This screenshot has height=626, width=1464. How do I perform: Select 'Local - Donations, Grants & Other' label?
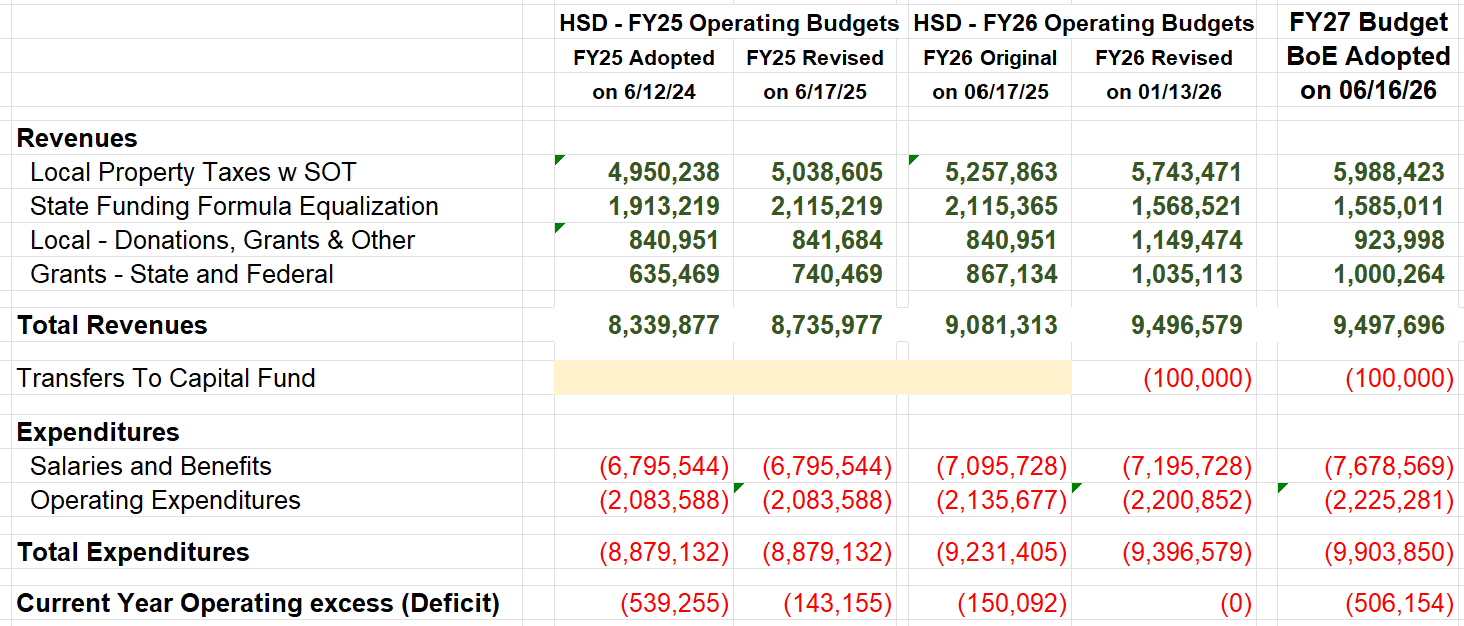[x=222, y=240]
